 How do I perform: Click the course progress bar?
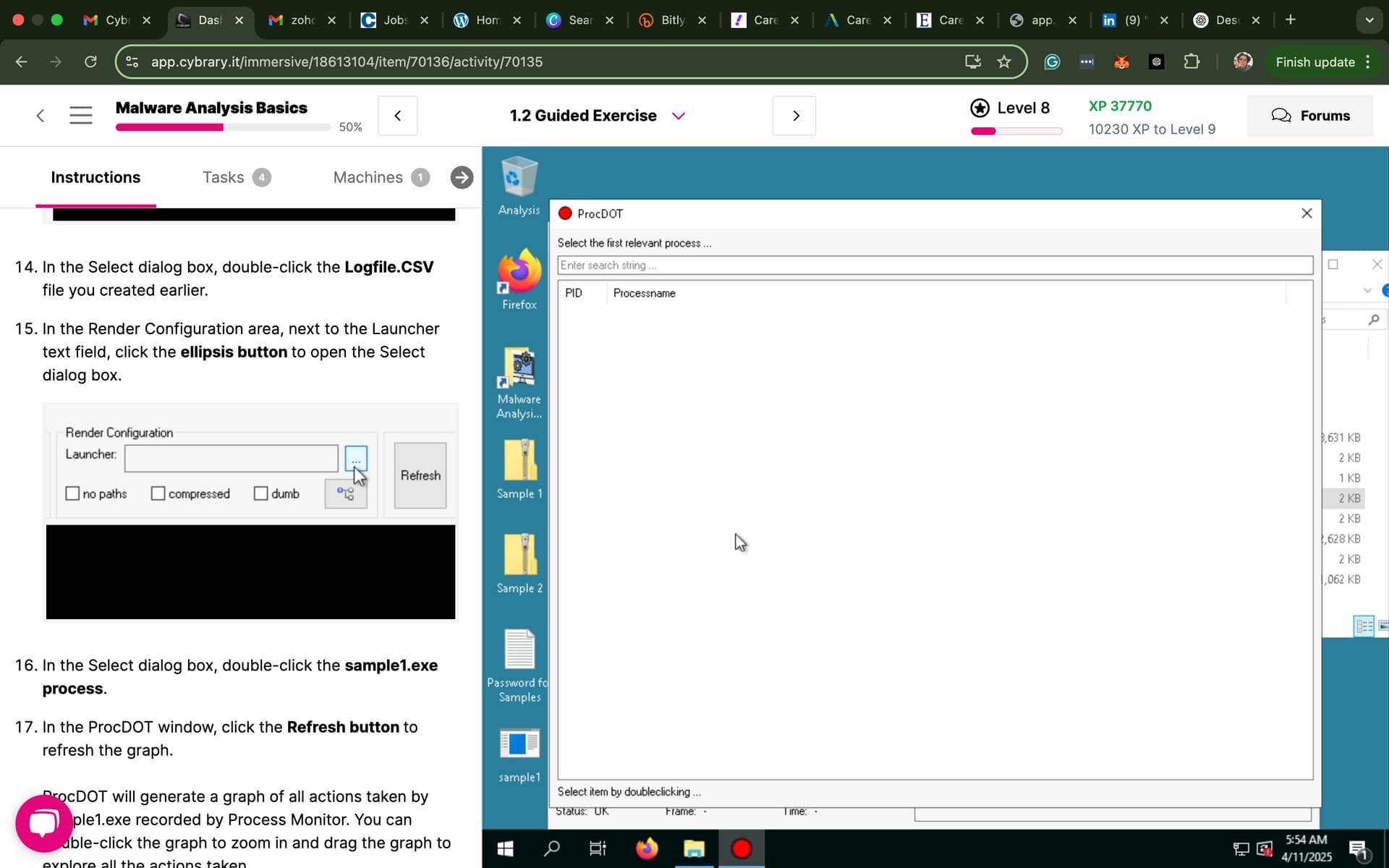(223, 127)
